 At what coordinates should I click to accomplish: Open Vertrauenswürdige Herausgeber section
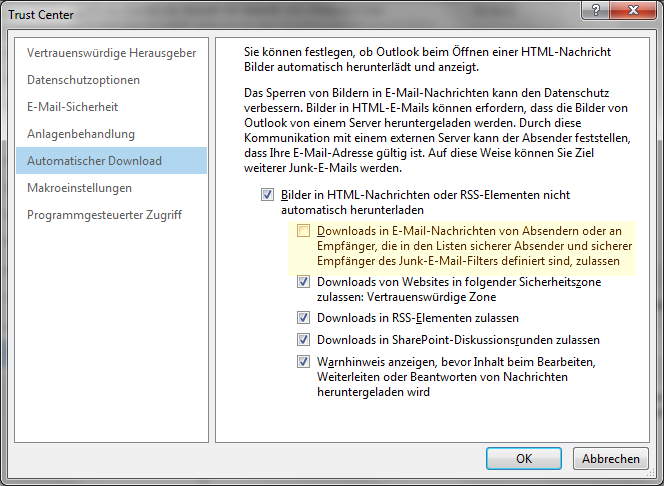pyautogui.click(x=111, y=53)
